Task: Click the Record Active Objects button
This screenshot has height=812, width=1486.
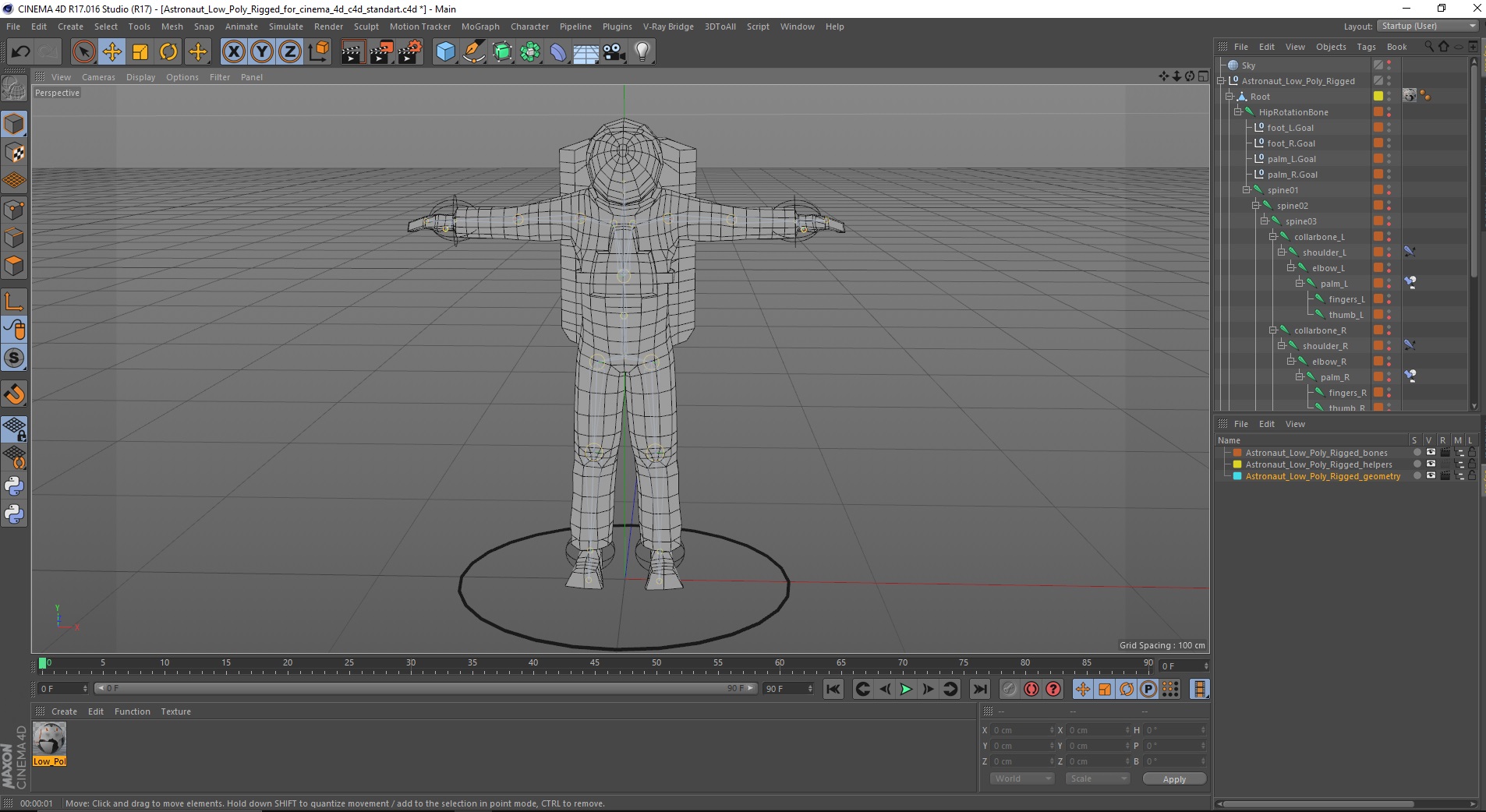Action: (1010, 689)
